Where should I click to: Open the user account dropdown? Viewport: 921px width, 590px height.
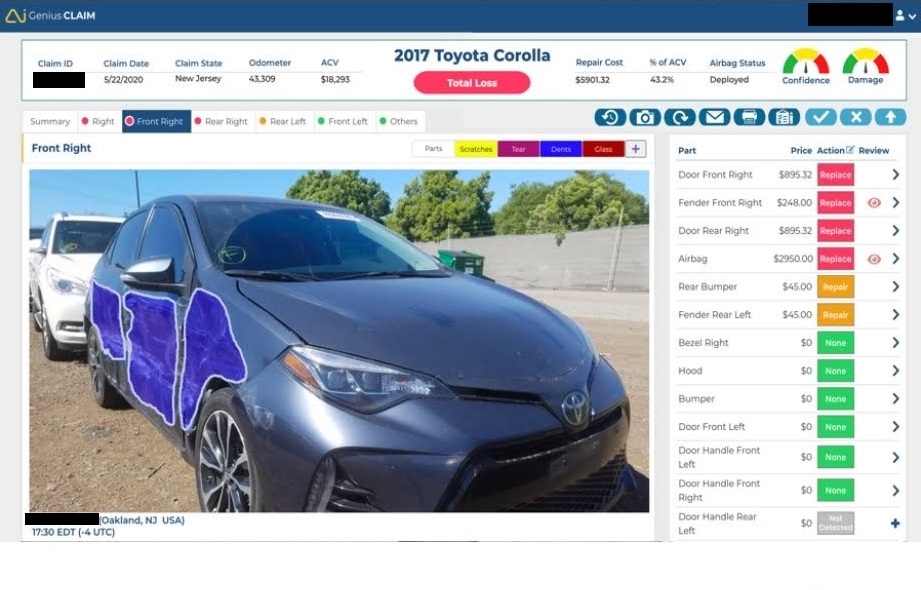click(x=905, y=16)
